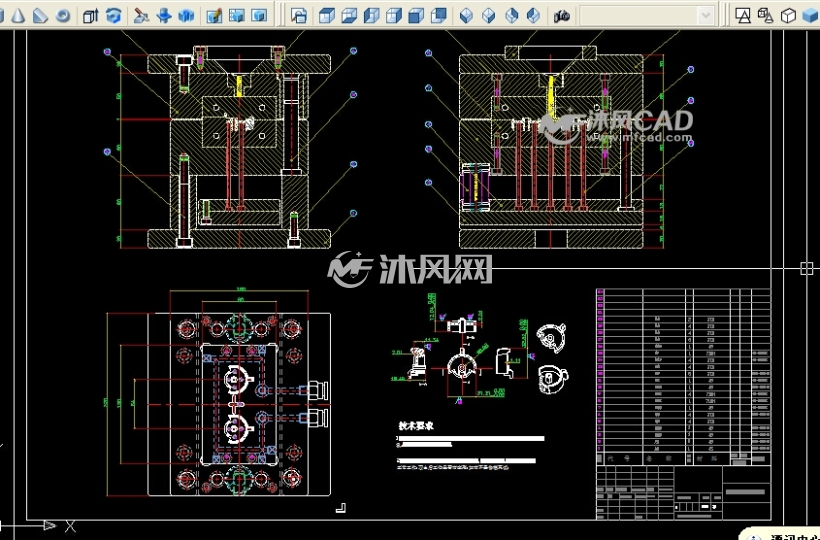
Task: Select the Cone solid tool
Action: (18, 16)
